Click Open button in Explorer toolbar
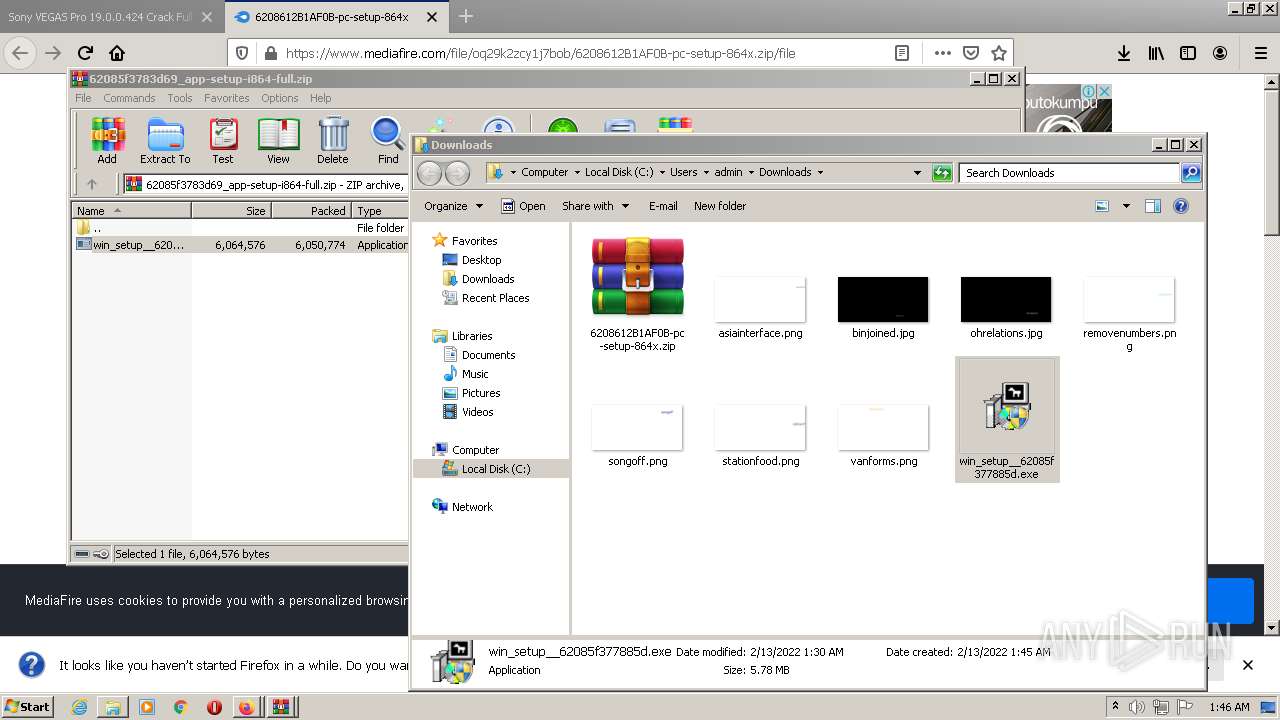 coord(523,206)
